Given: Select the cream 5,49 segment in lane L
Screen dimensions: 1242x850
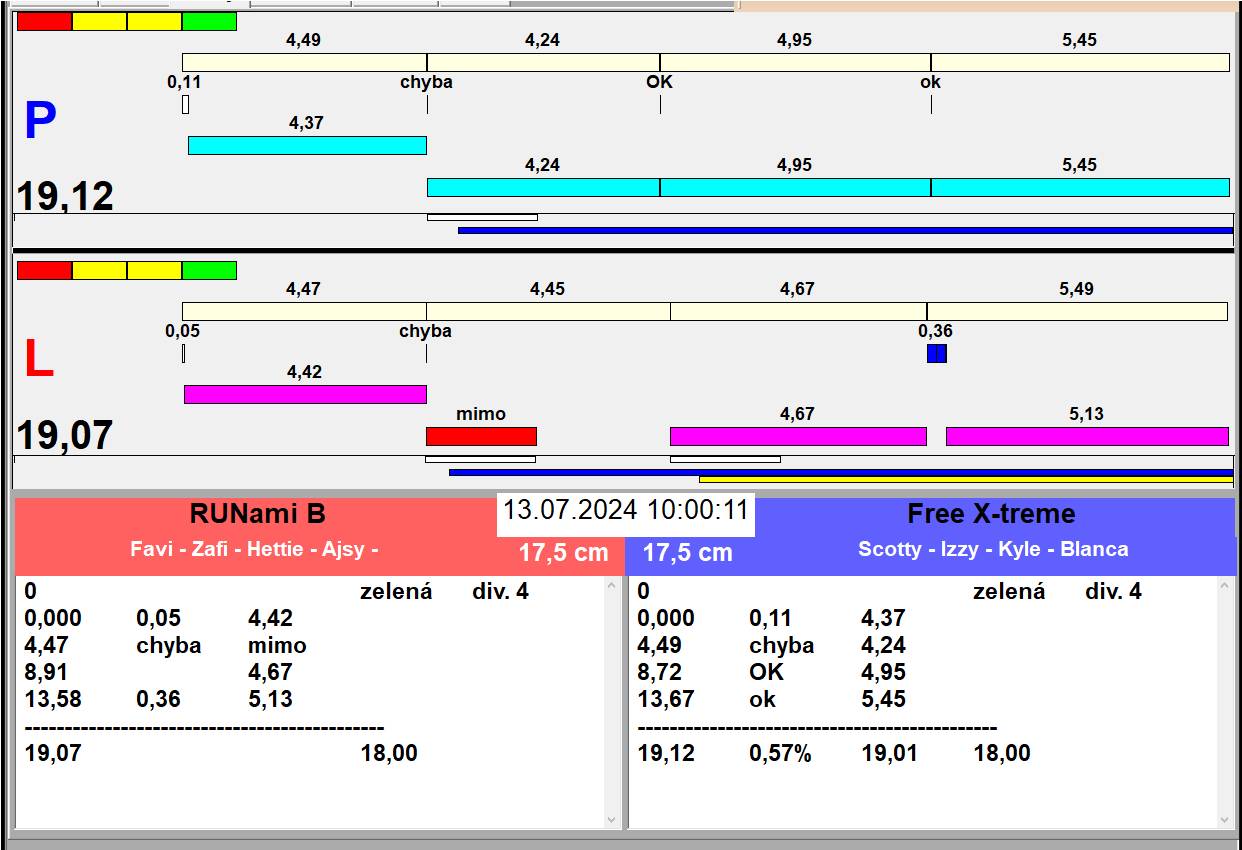Looking at the screenshot, I should (1077, 311).
